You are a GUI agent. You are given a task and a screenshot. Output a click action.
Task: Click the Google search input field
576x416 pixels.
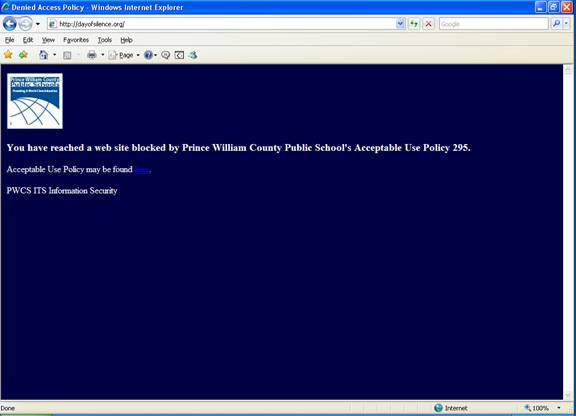pyautogui.click(x=493, y=24)
